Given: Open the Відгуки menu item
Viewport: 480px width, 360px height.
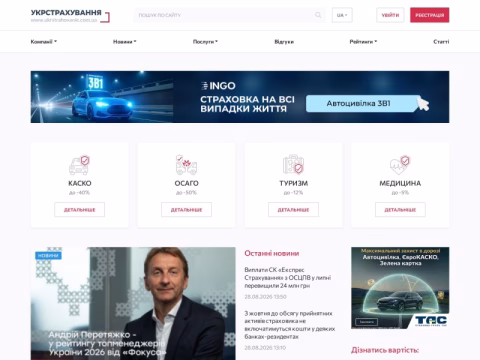Looking at the screenshot, I should click(284, 42).
